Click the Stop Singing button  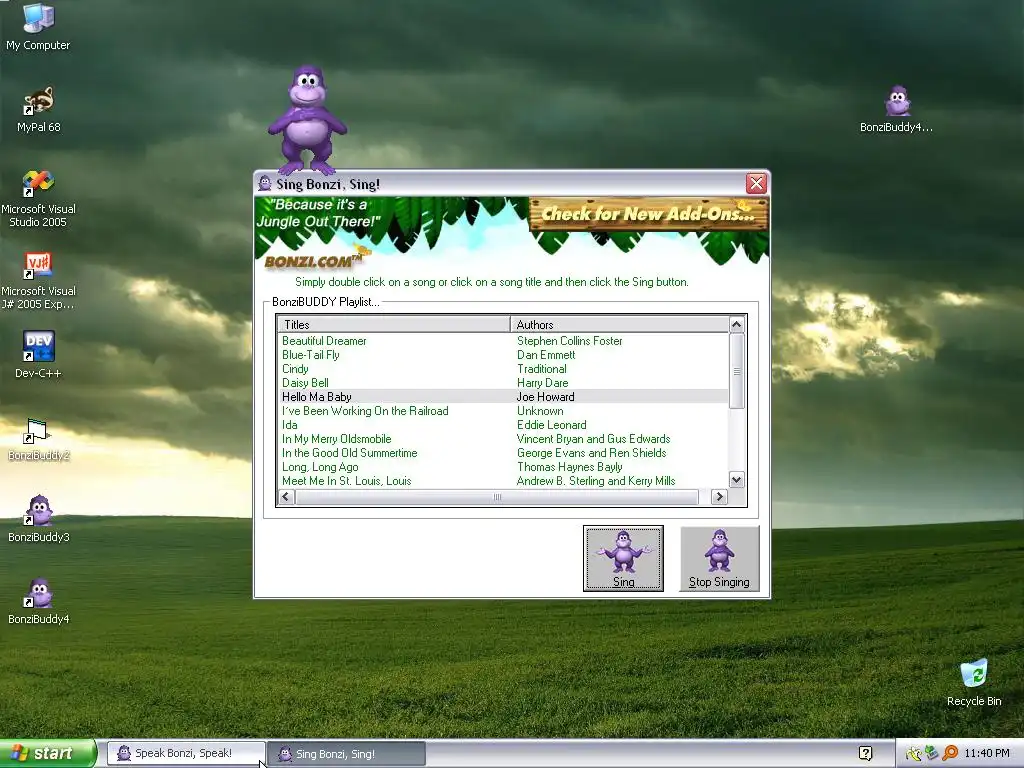point(719,558)
